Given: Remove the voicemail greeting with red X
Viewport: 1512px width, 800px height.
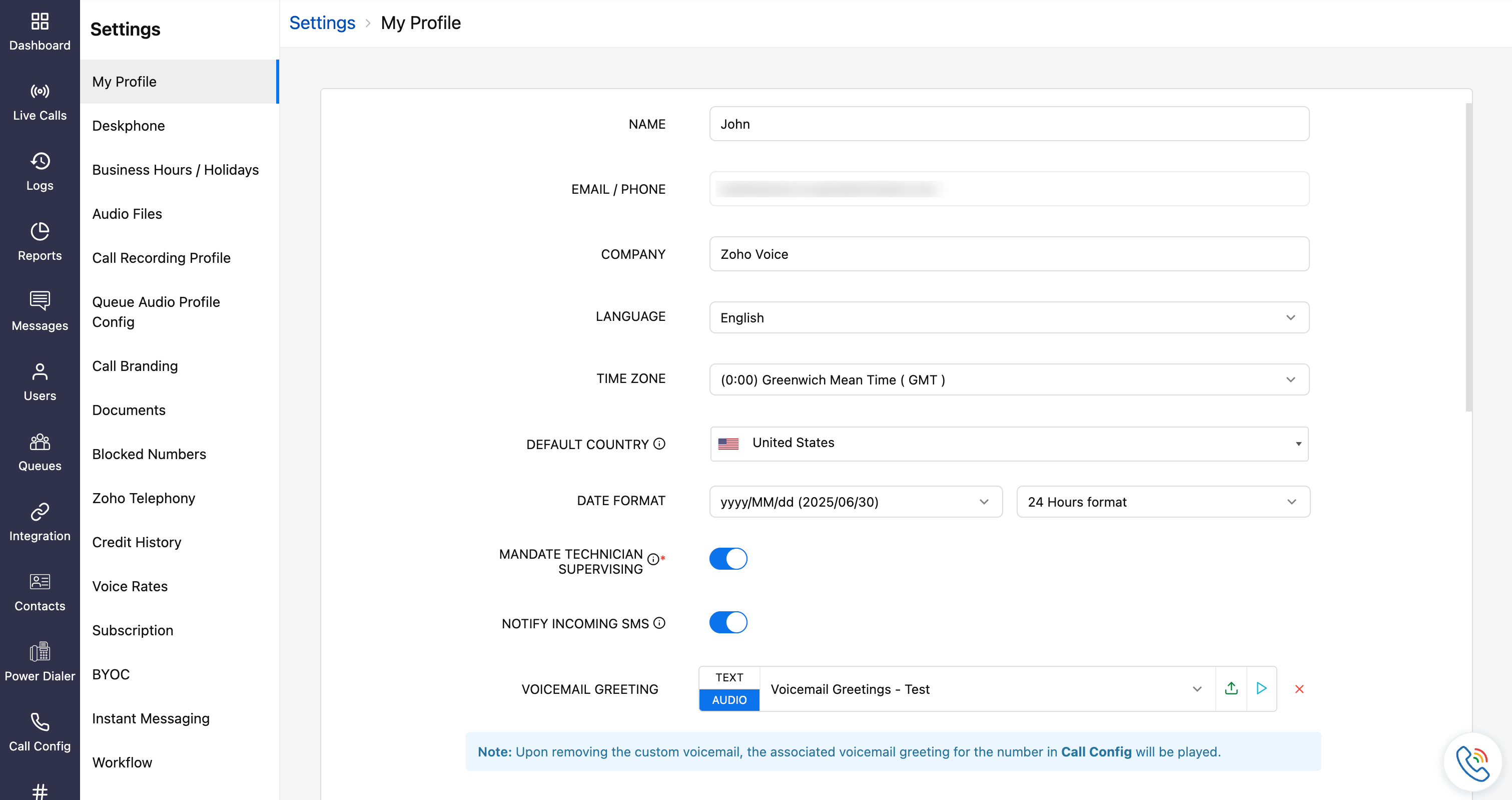Looking at the screenshot, I should [1299, 689].
